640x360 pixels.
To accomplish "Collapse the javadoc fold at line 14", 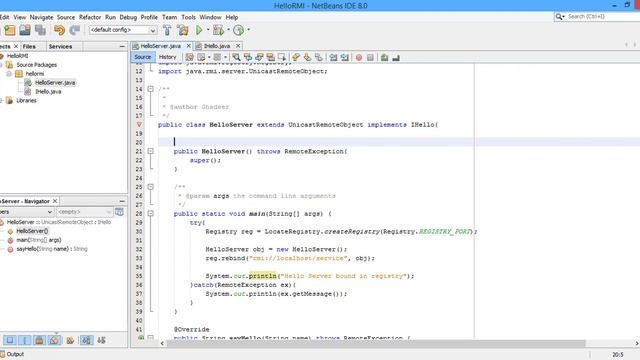I will [150, 89].
